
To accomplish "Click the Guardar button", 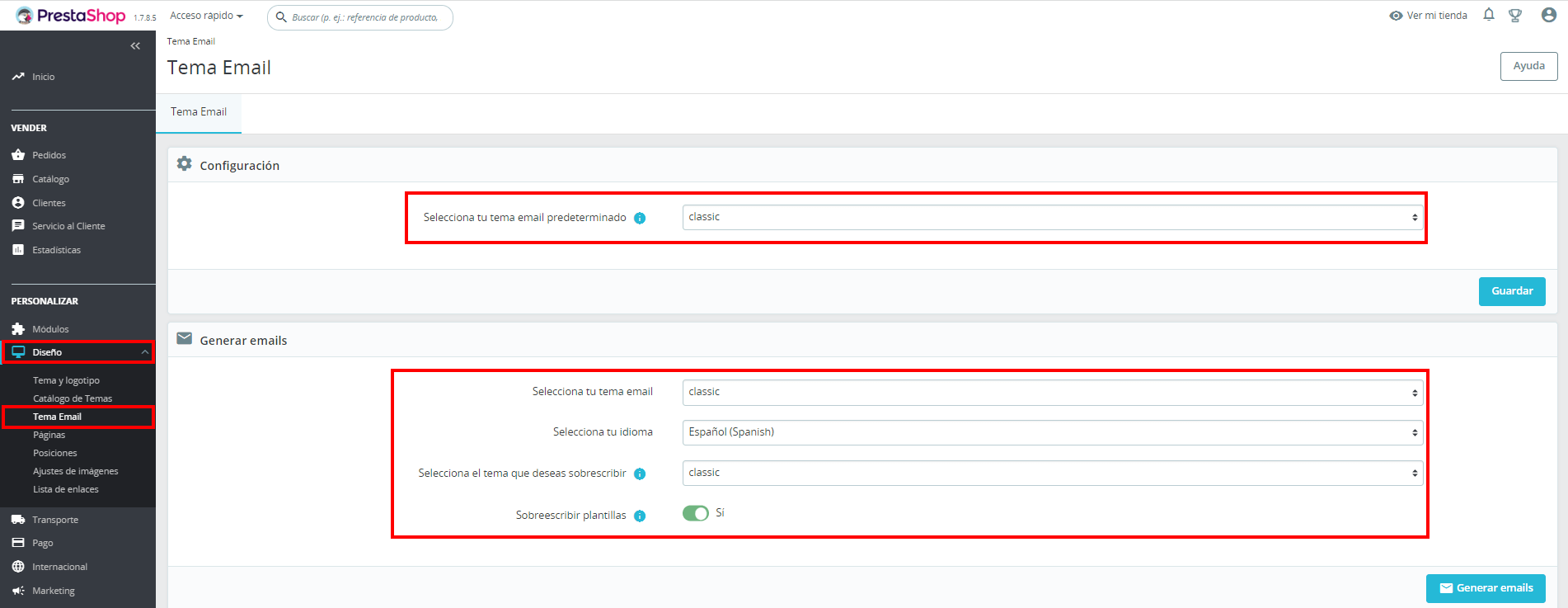I will coord(1512,291).
